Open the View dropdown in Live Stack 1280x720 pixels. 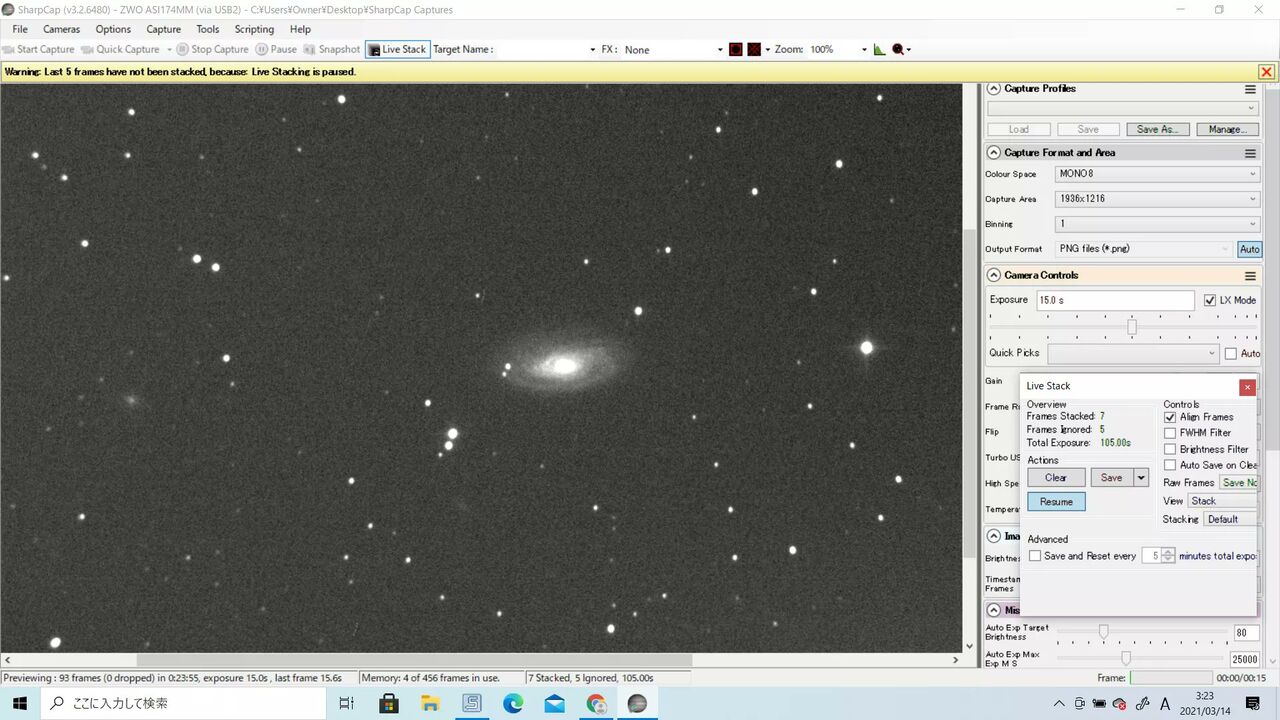tap(1221, 501)
